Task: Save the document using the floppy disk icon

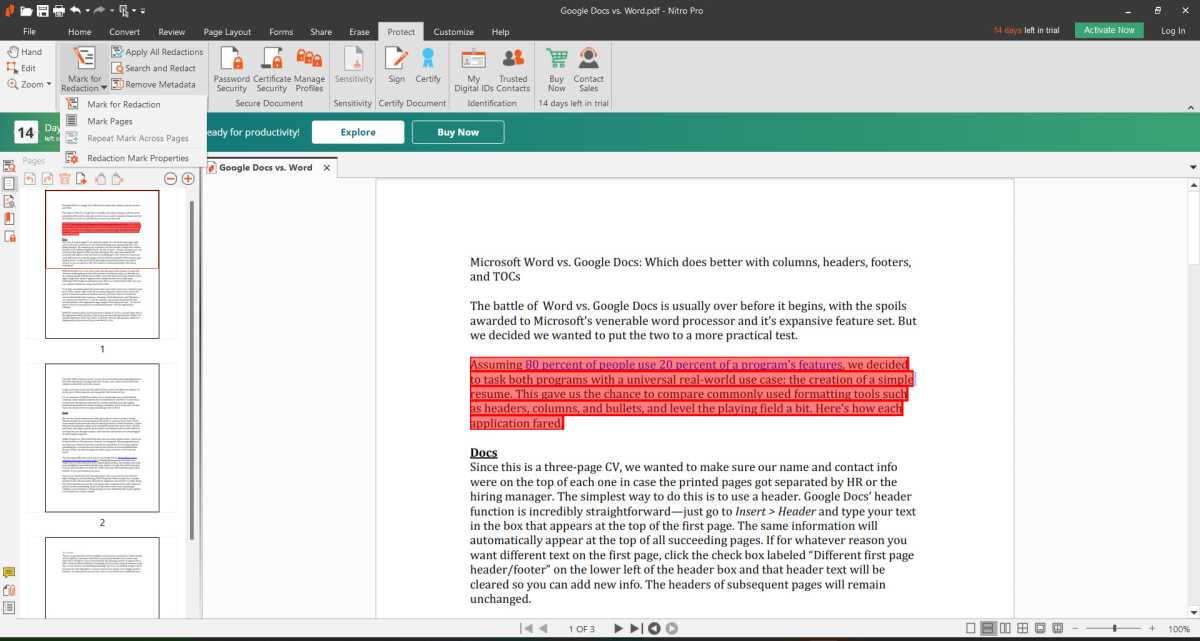Action: 42,10
